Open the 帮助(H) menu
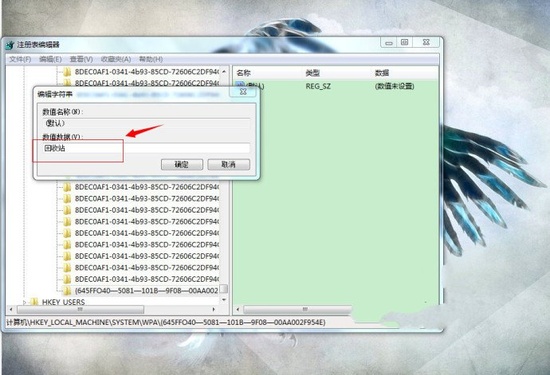The height and width of the screenshot is (375, 550). click(x=151, y=59)
